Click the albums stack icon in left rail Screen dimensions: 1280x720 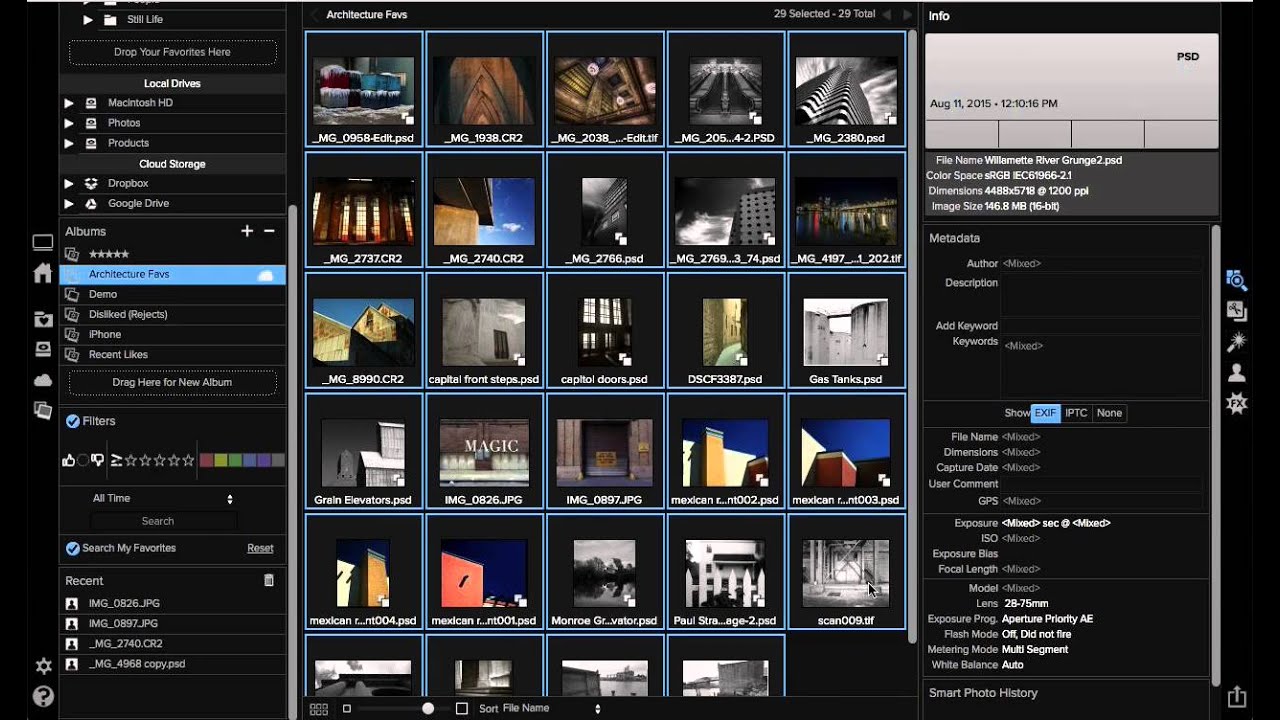(x=43, y=410)
